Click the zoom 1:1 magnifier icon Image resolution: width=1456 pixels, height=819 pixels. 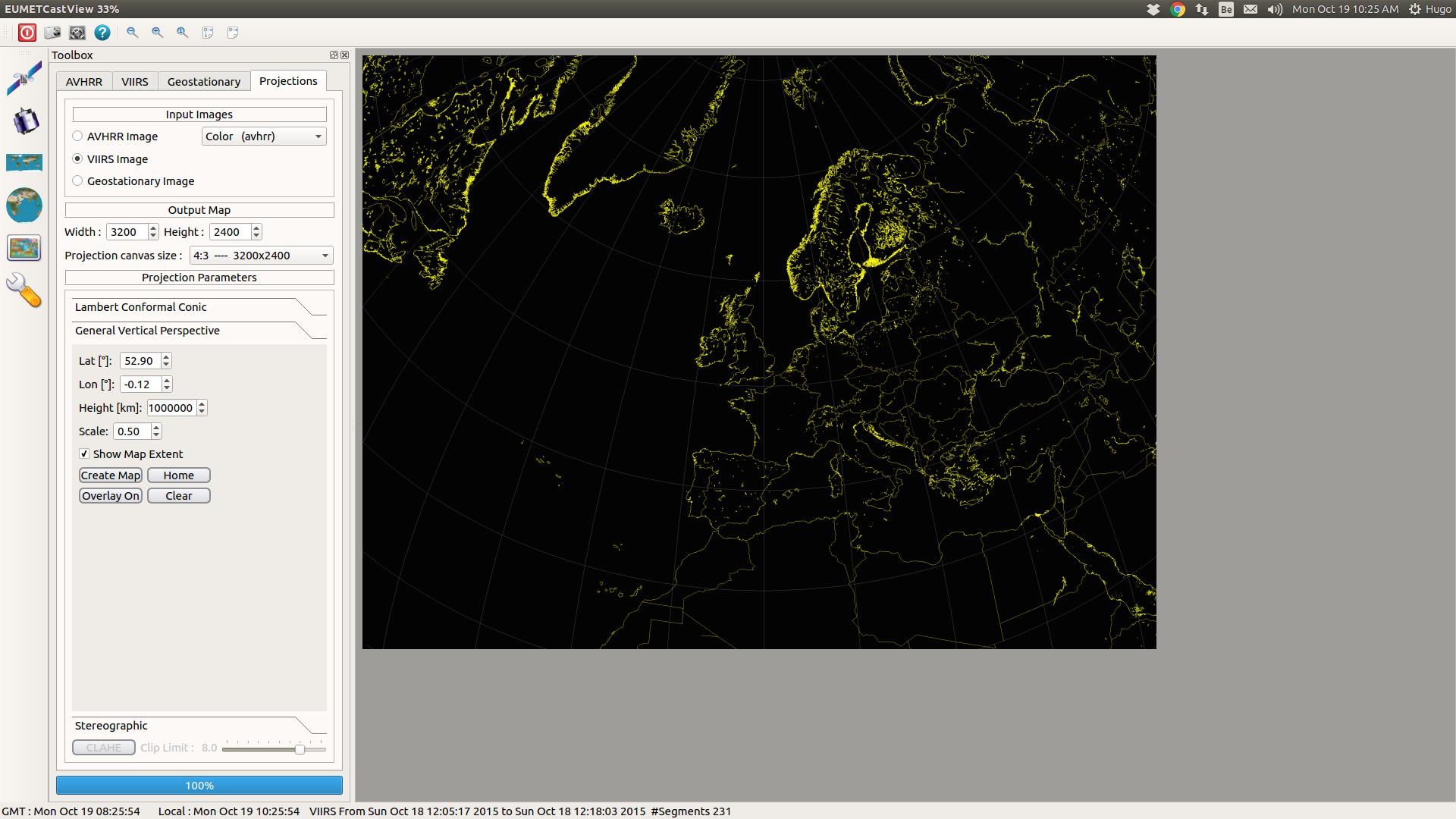click(x=183, y=33)
